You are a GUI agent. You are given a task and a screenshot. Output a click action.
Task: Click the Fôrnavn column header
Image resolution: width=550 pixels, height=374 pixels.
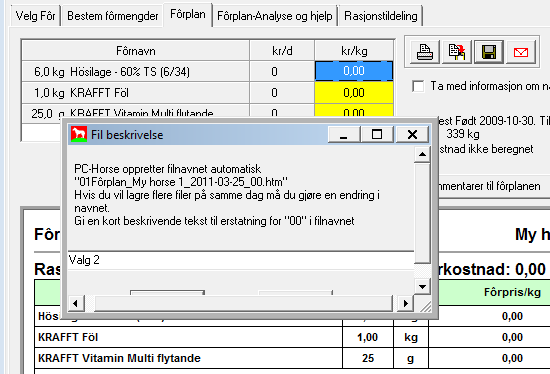pyautogui.click(x=135, y=51)
